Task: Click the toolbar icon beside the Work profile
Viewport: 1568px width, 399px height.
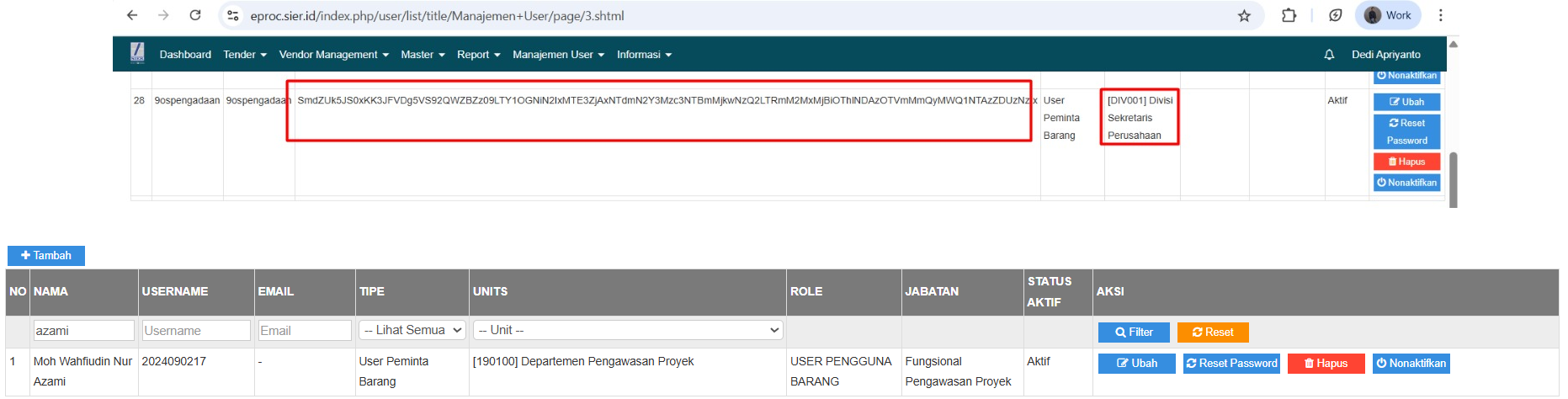Action: 1335,15
